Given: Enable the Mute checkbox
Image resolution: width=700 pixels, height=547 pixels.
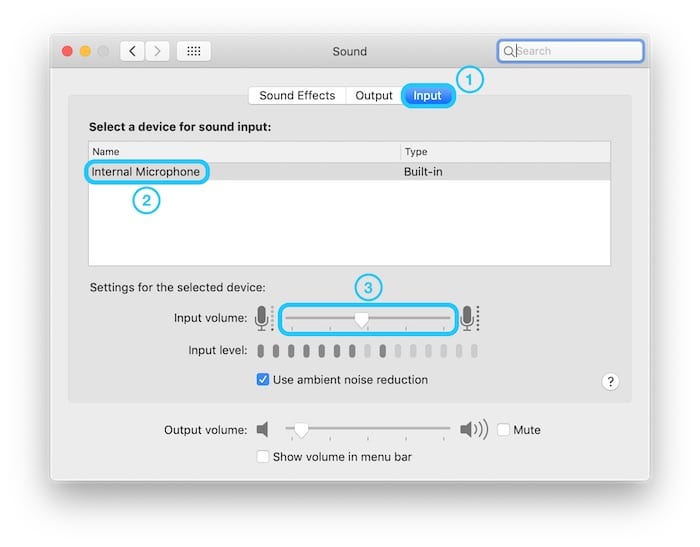Looking at the screenshot, I should pyautogui.click(x=503, y=430).
